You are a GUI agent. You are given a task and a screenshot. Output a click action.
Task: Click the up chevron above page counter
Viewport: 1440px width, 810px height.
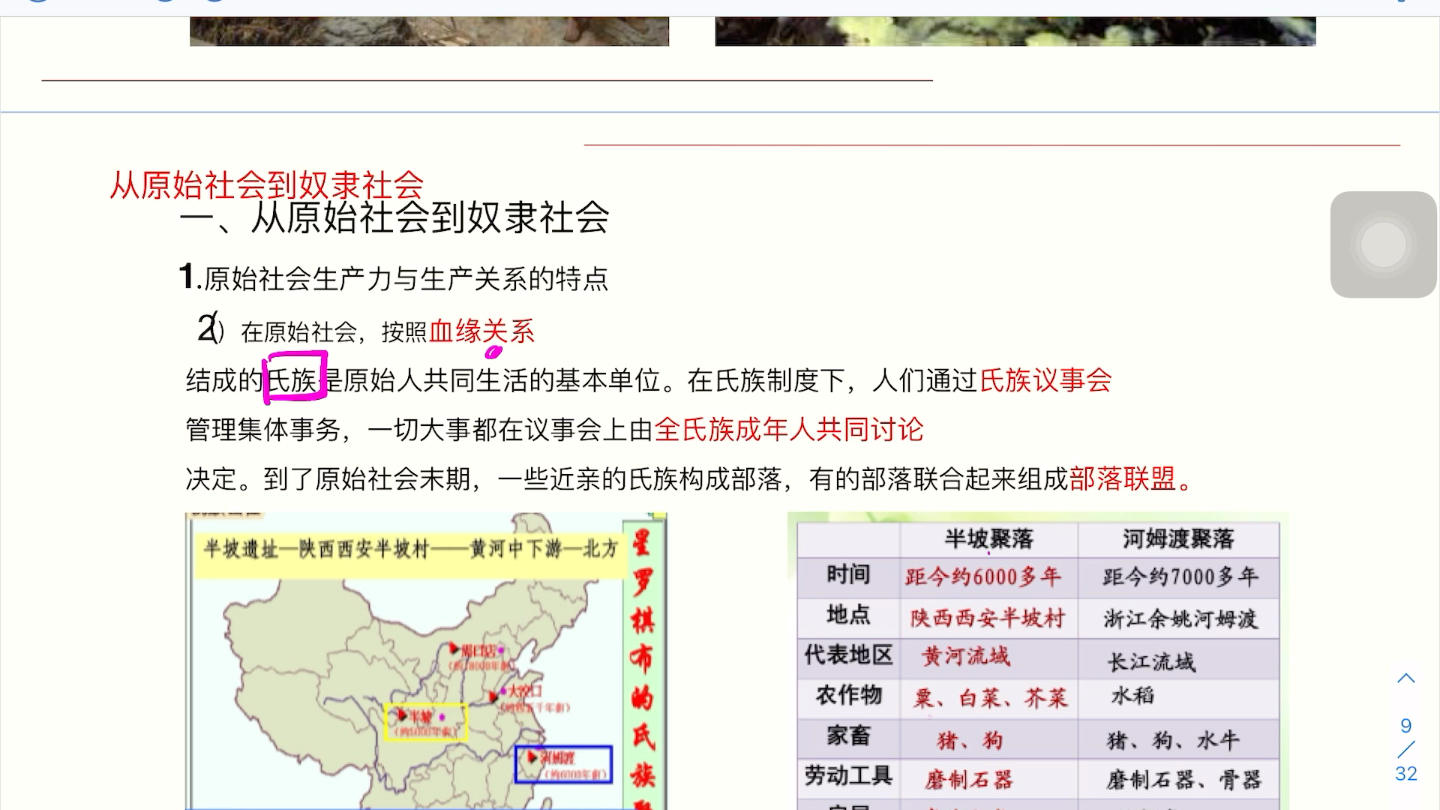coord(1406,679)
